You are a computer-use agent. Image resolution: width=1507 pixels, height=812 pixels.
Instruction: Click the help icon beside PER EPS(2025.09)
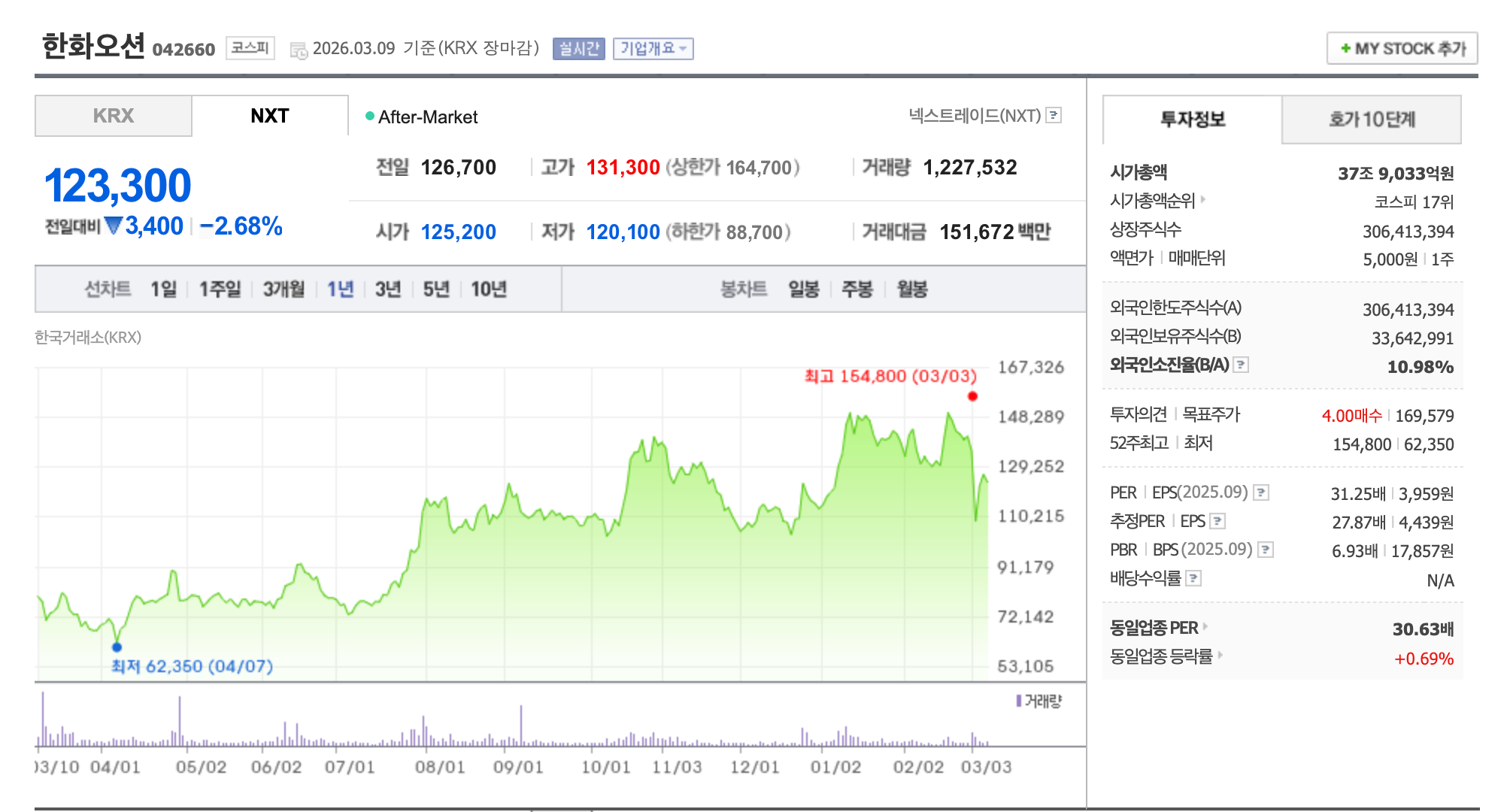point(1262,492)
